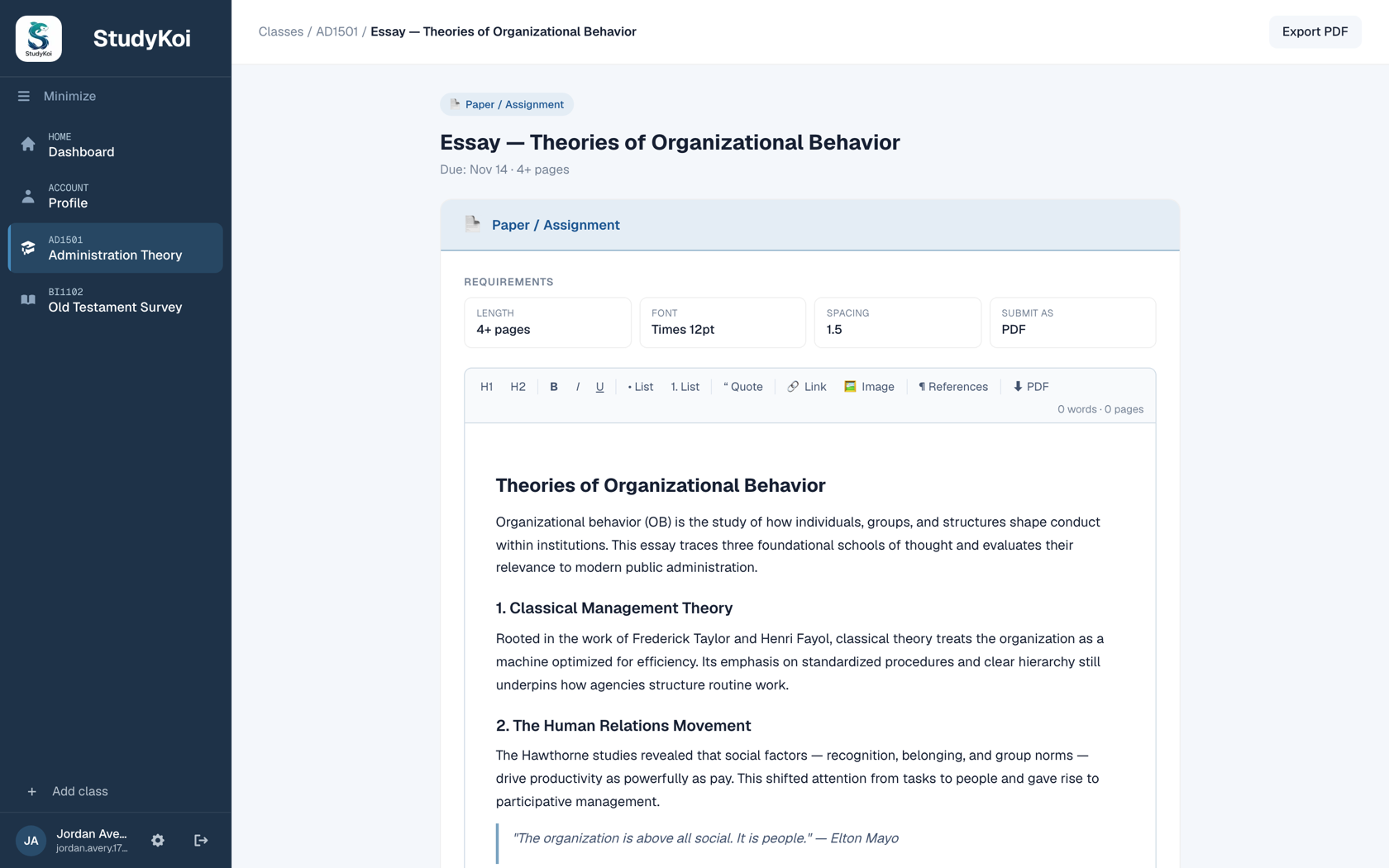
Task: Click the Paper / Assignment tag
Action: [507, 104]
